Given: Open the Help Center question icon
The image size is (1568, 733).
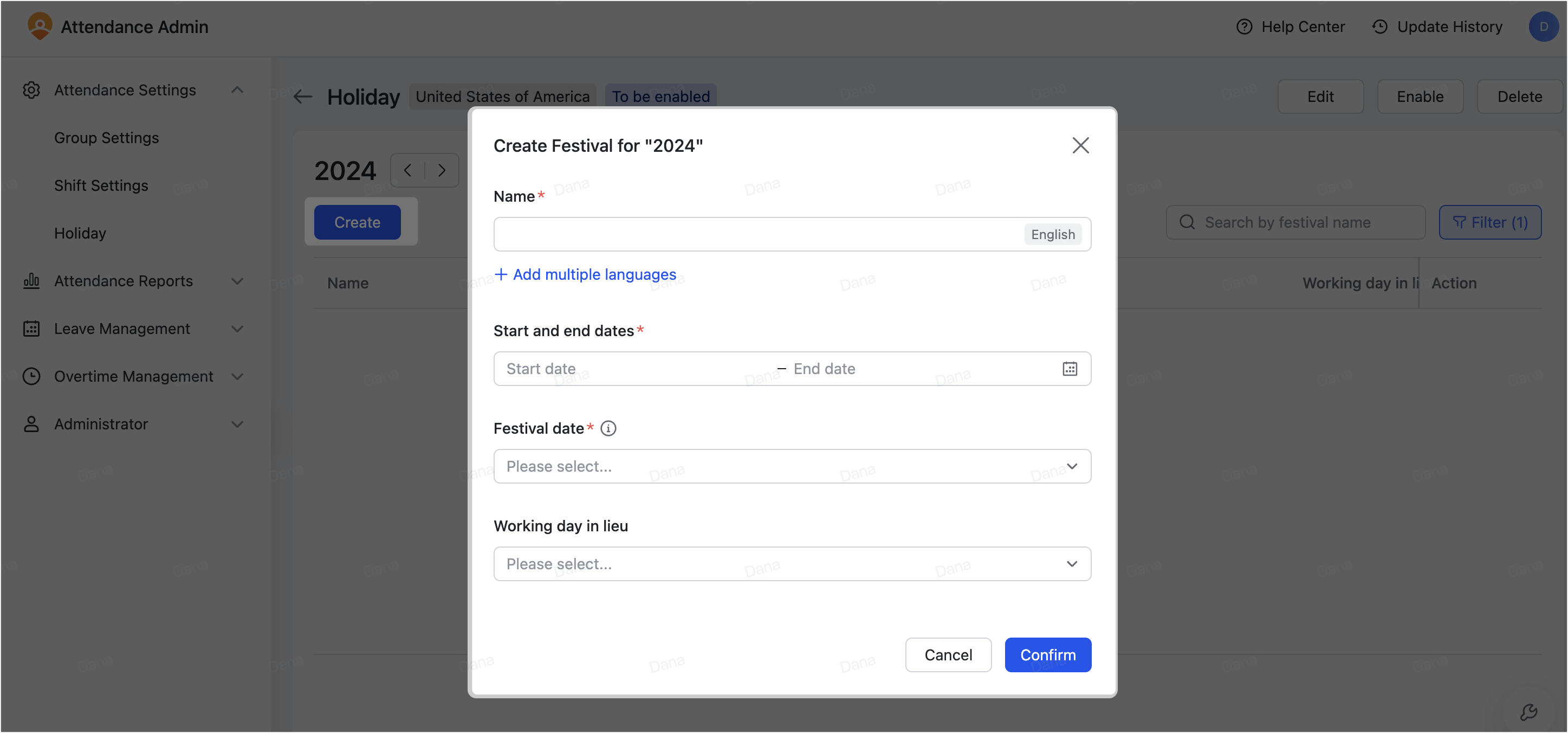Looking at the screenshot, I should click(1244, 27).
